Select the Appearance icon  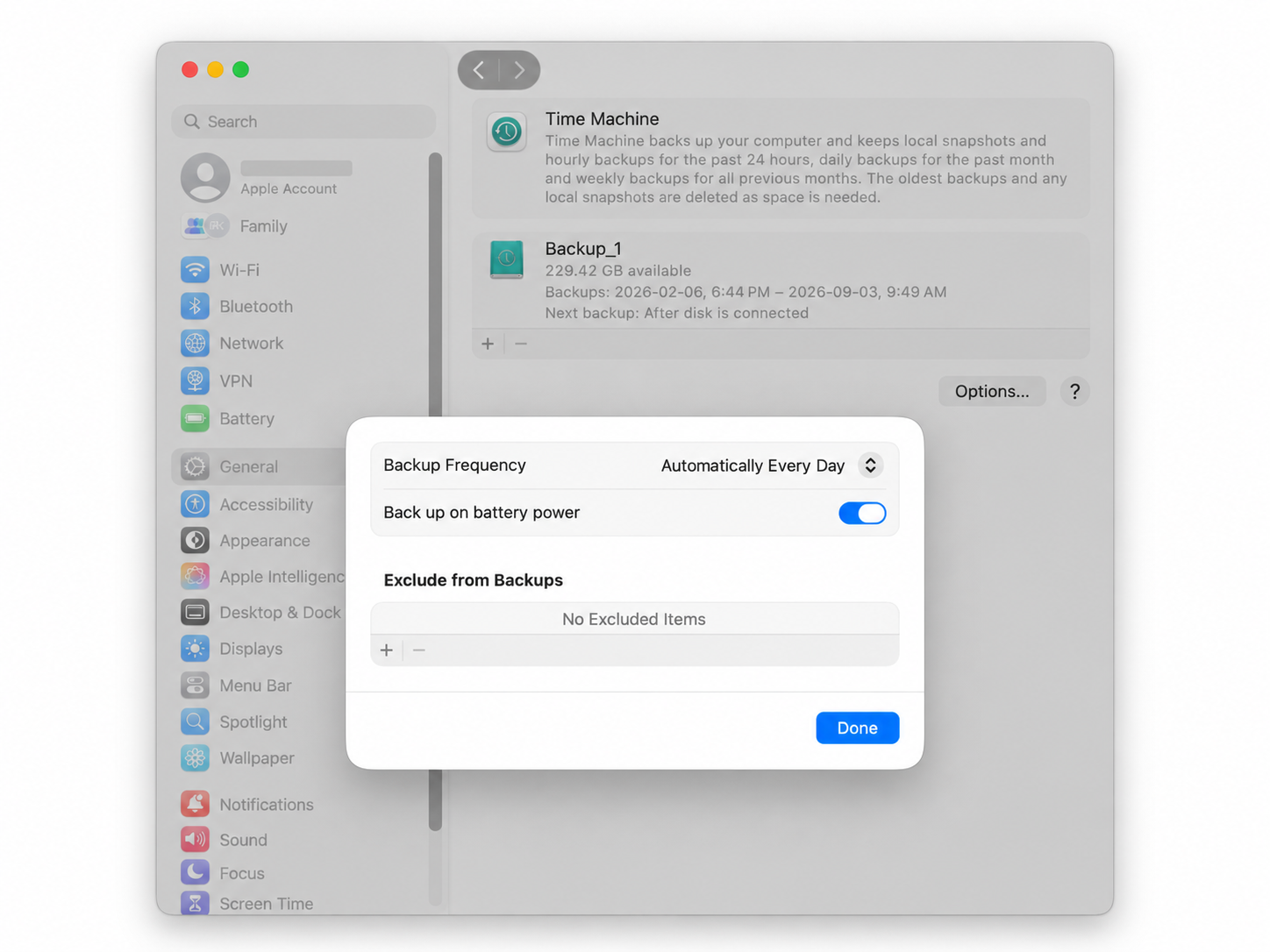(x=195, y=540)
